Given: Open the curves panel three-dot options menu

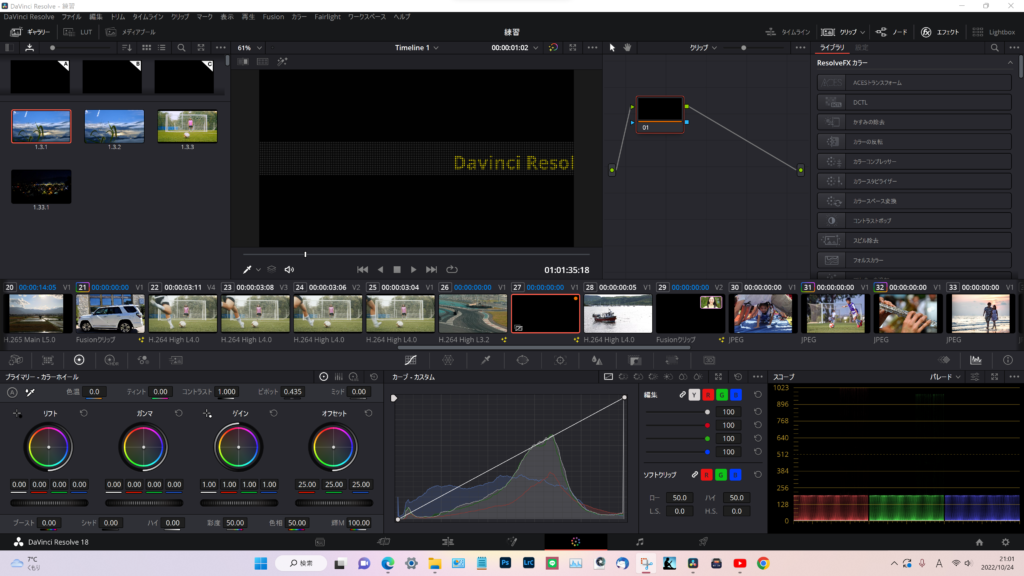Looking at the screenshot, I should click(x=758, y=377).
